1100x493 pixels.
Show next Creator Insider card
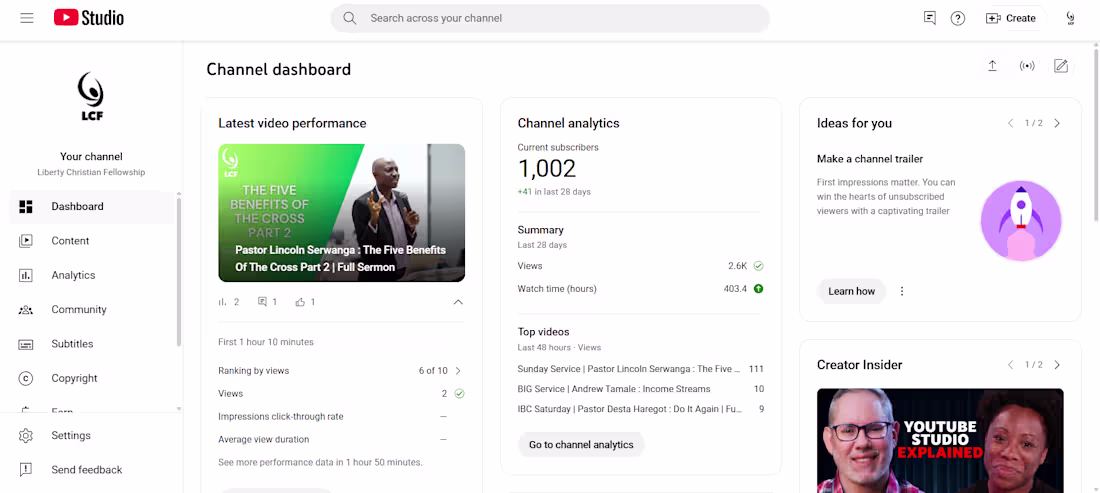pyautogui.click(x=1057, y=365)
